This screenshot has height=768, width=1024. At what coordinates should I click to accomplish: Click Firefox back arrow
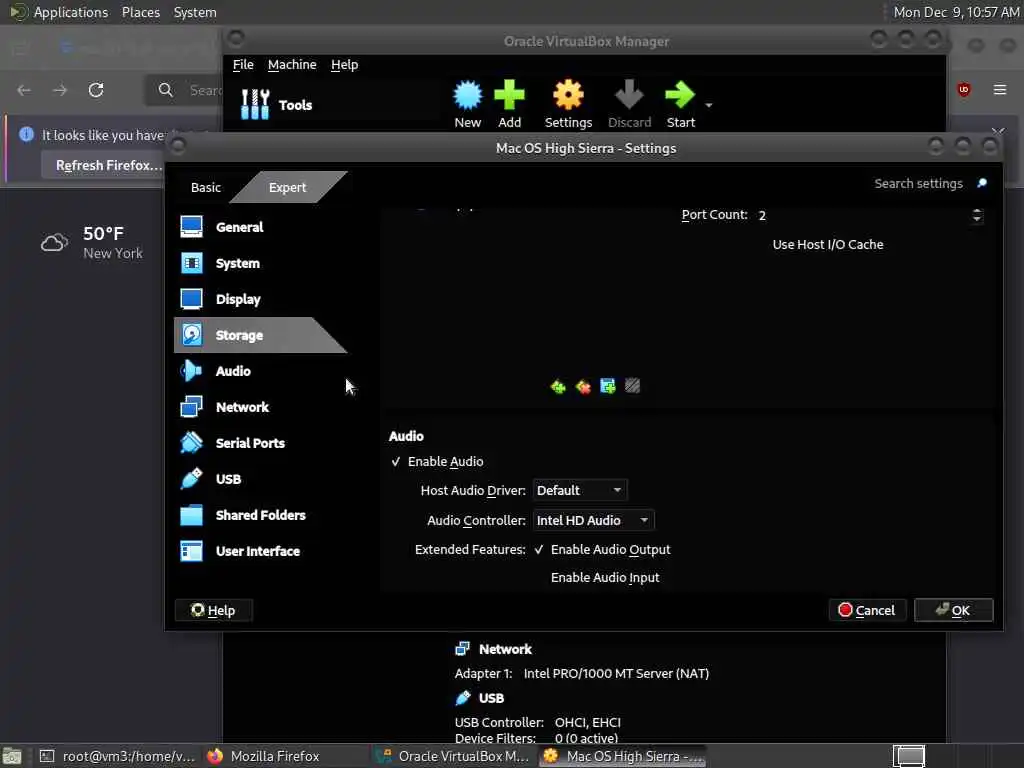24,90
